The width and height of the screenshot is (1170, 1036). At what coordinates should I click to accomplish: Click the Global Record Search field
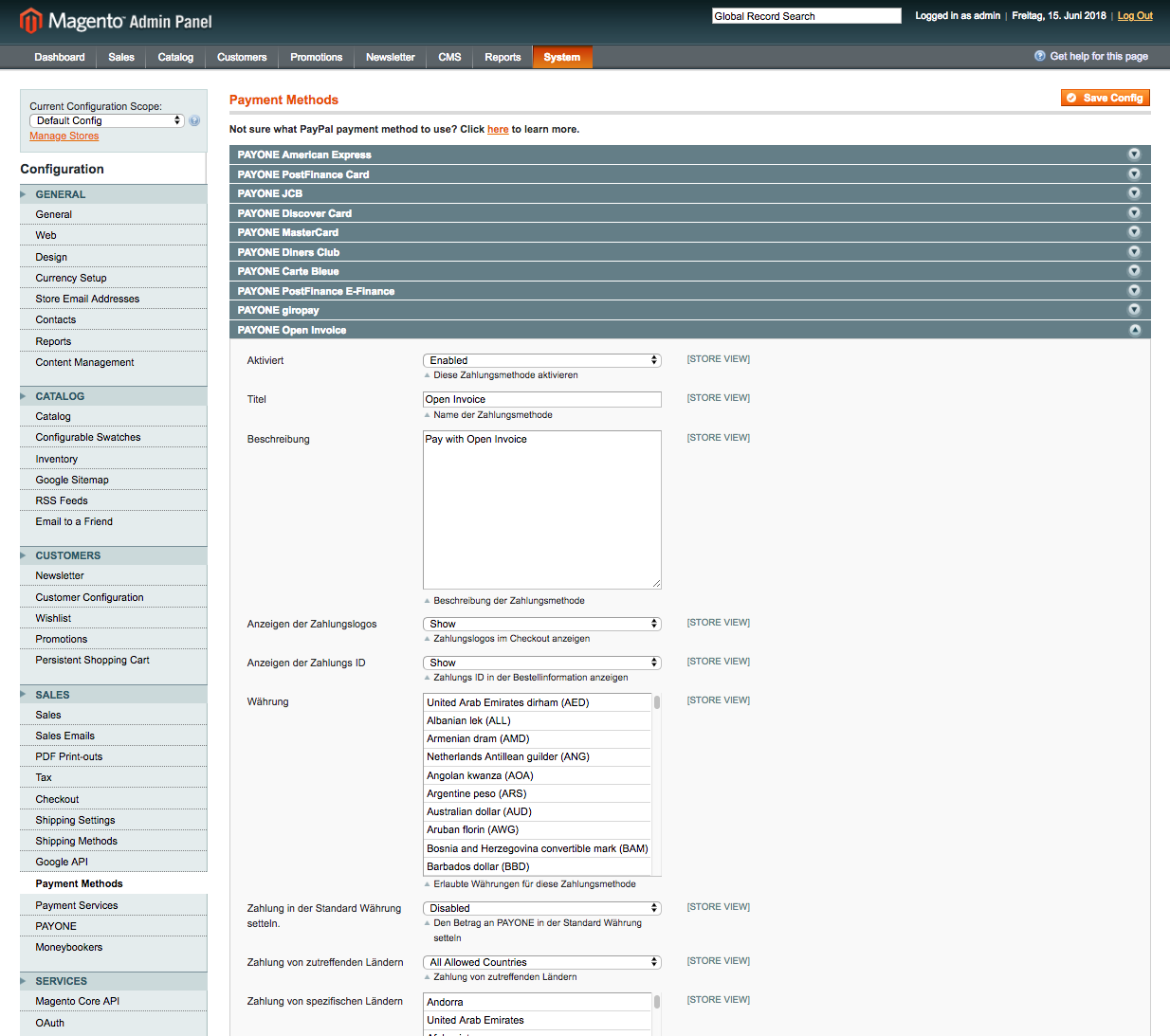pyautogui.click(x=805, y=15)
